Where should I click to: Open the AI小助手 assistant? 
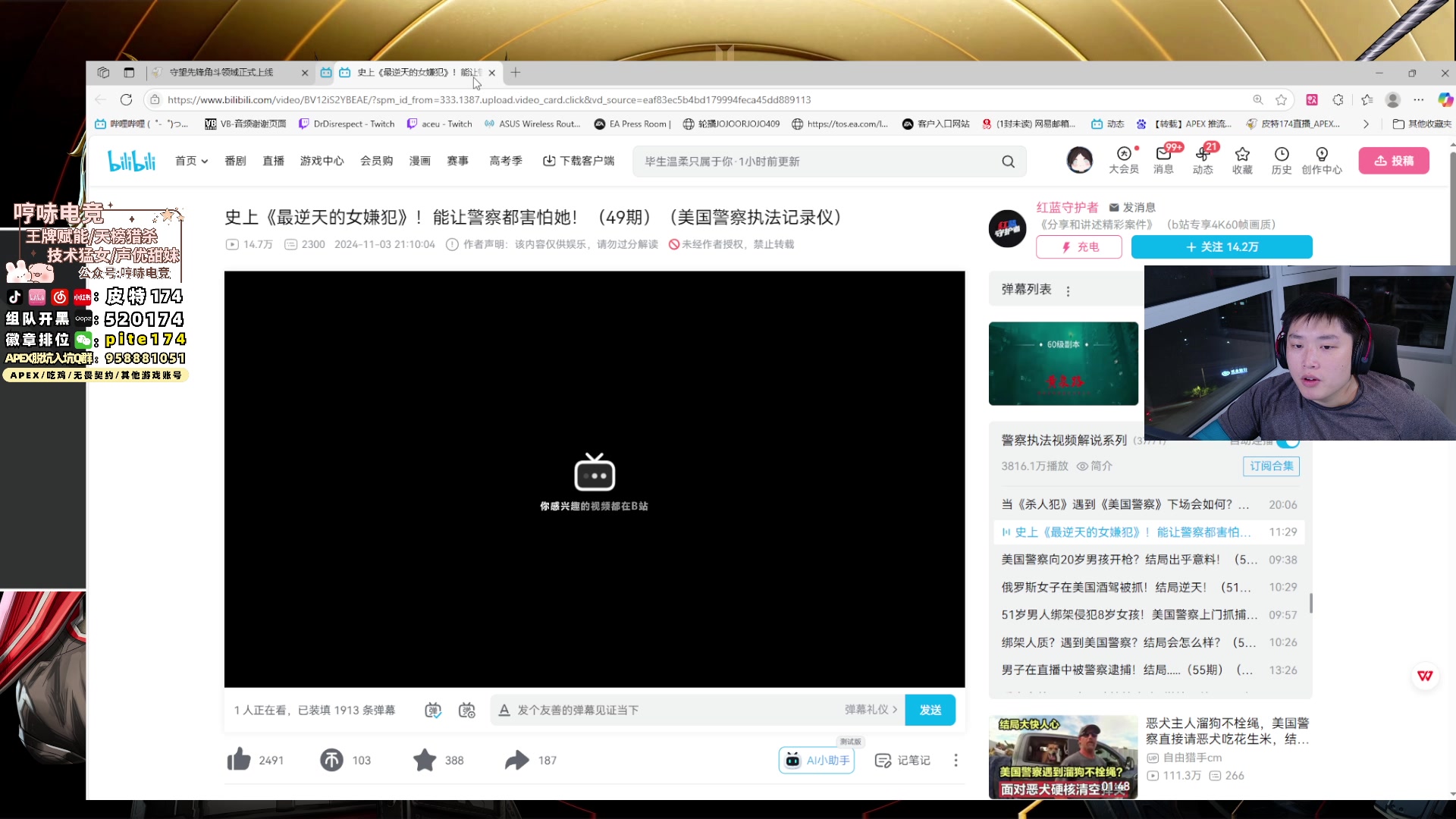(x=817, y=760)
